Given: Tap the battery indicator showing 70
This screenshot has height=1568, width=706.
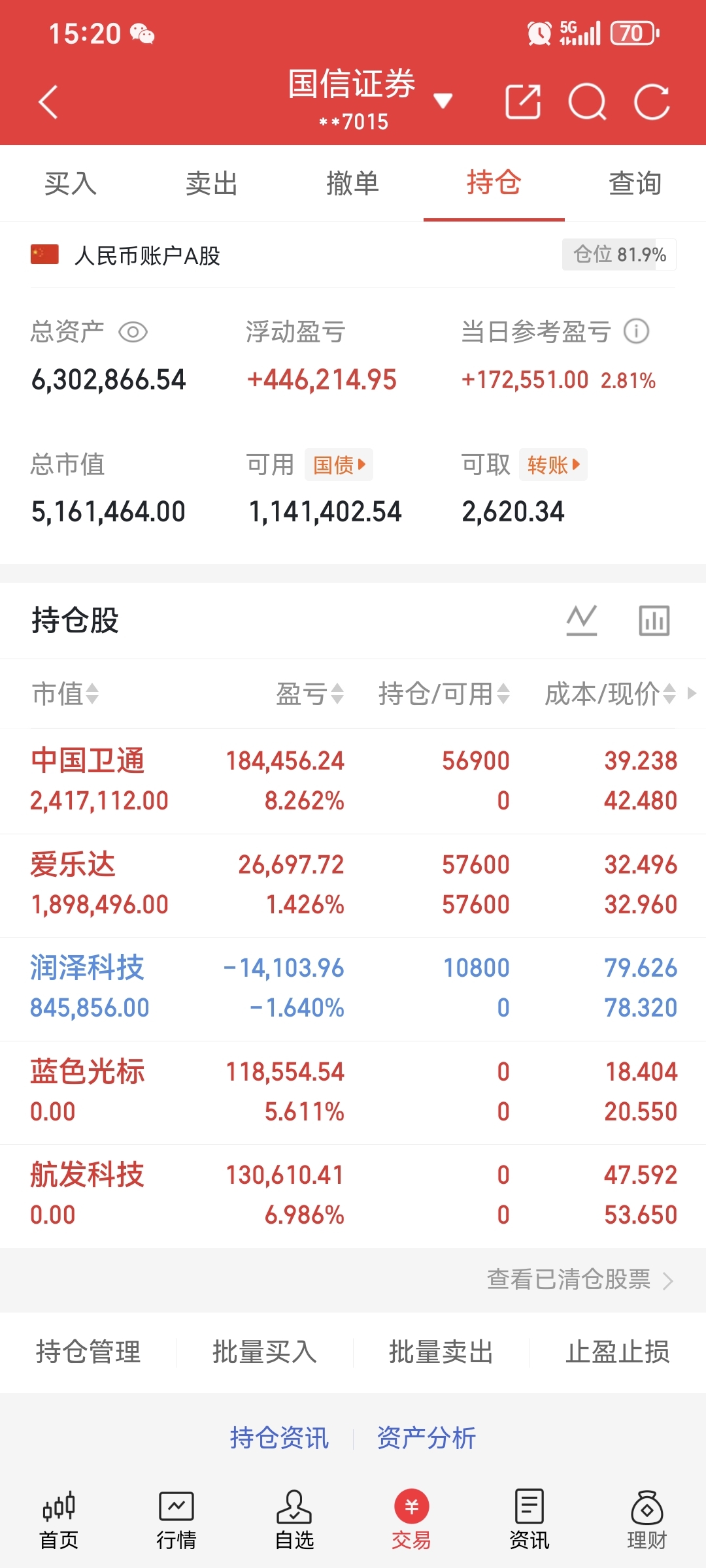Looking at the screenshot, I should pos(634,33).
